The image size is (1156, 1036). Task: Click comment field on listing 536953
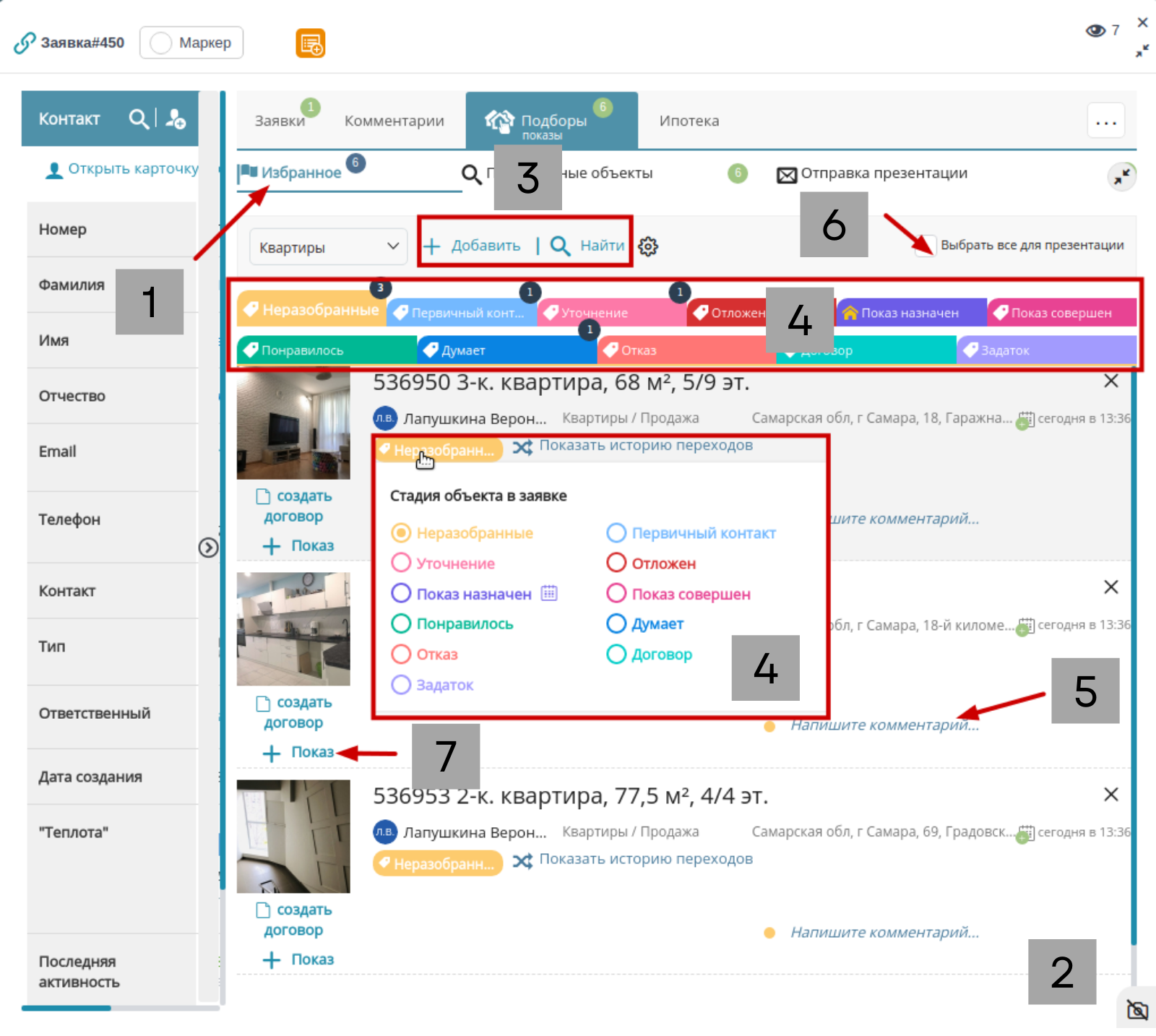click(x=884, y=932)
